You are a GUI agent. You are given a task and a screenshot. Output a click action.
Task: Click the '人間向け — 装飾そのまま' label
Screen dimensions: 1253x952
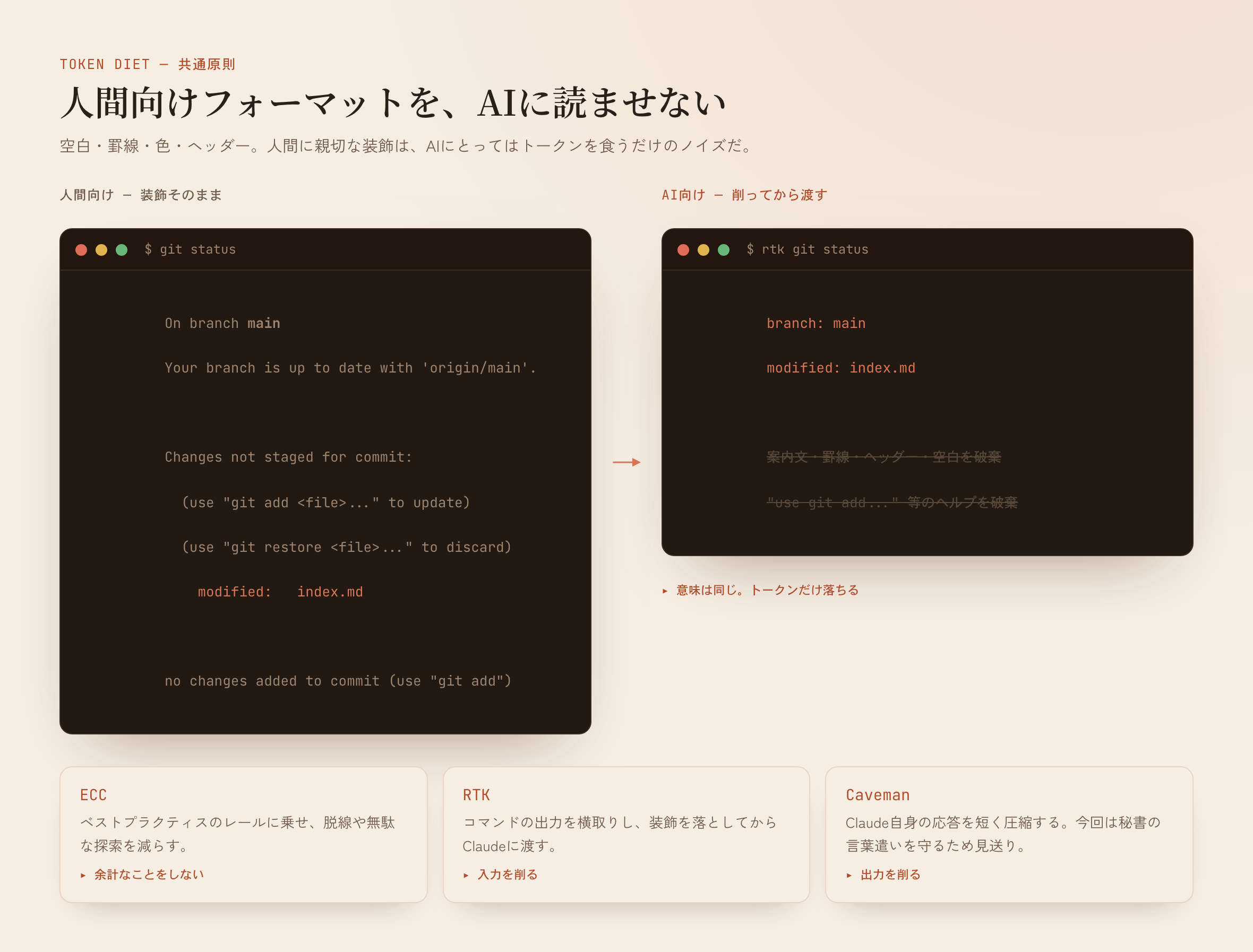click(x=141, y=195)
